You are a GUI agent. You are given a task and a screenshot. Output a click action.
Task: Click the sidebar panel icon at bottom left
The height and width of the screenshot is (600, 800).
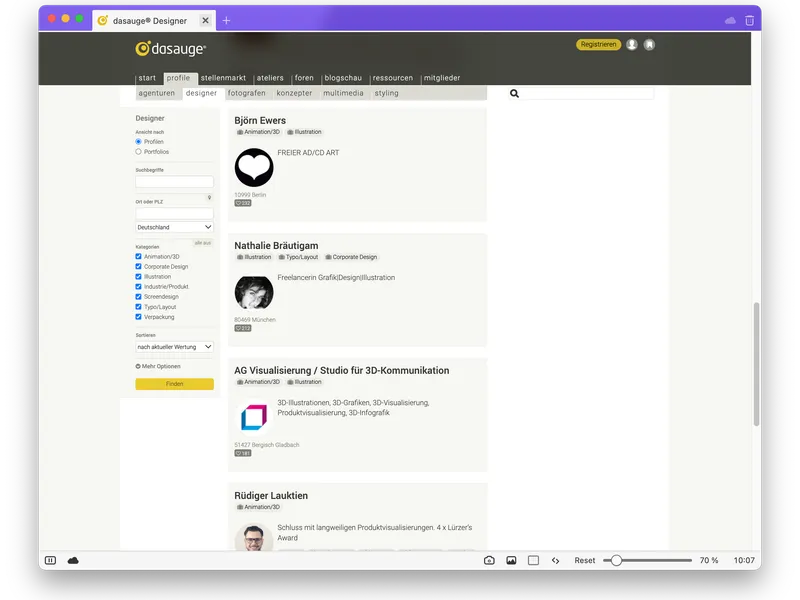tap(50, 561)
